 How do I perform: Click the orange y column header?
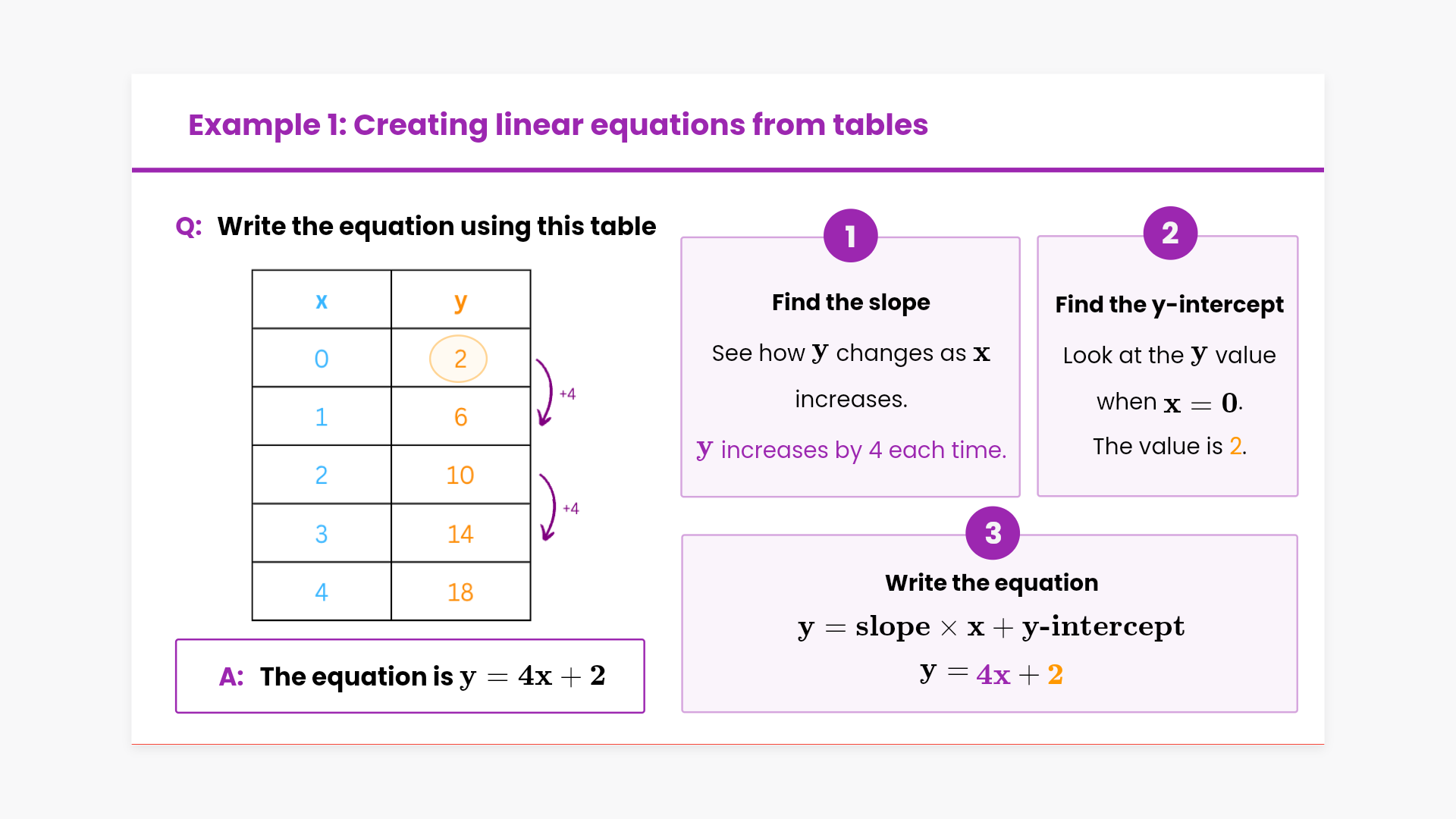(x=460, y=301)
